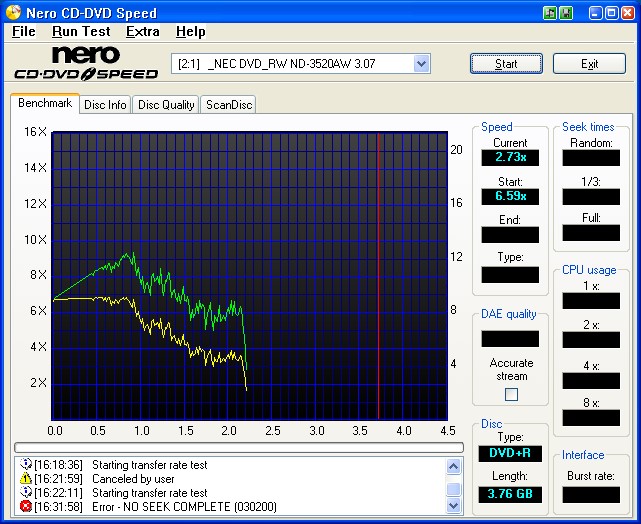641x524 pixels.
Task: Click the CPU usage 8 x field
Action: (x=591, y=418)
